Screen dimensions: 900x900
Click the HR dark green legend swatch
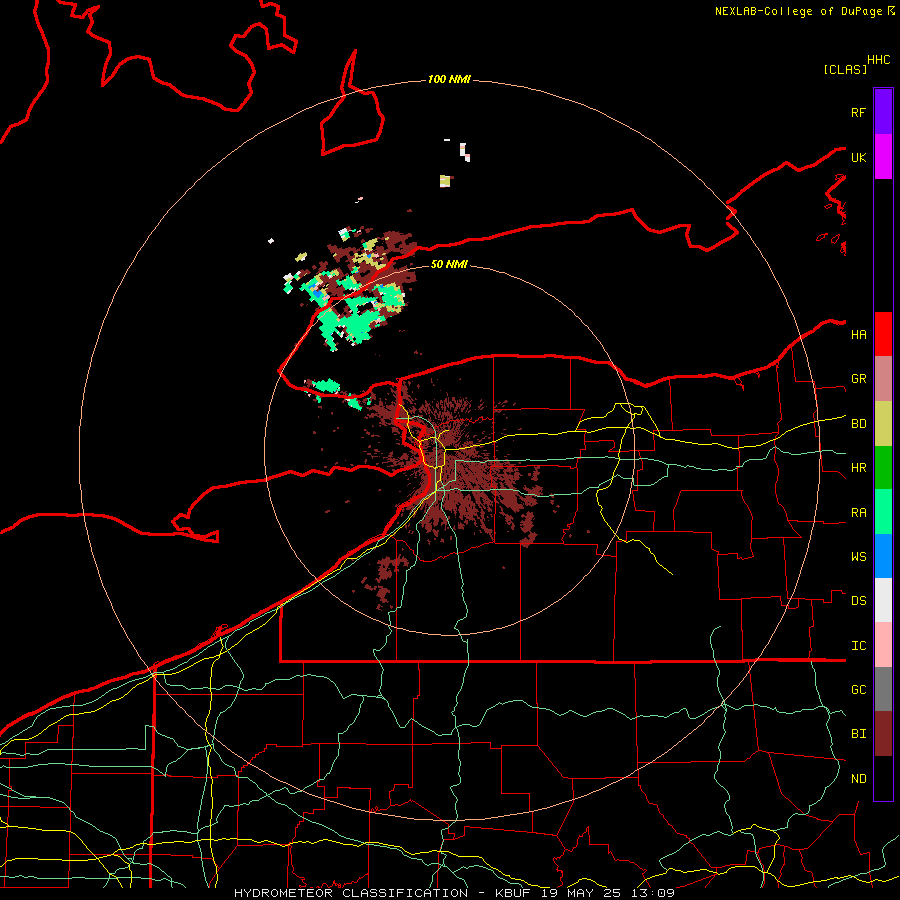(883, 468)
